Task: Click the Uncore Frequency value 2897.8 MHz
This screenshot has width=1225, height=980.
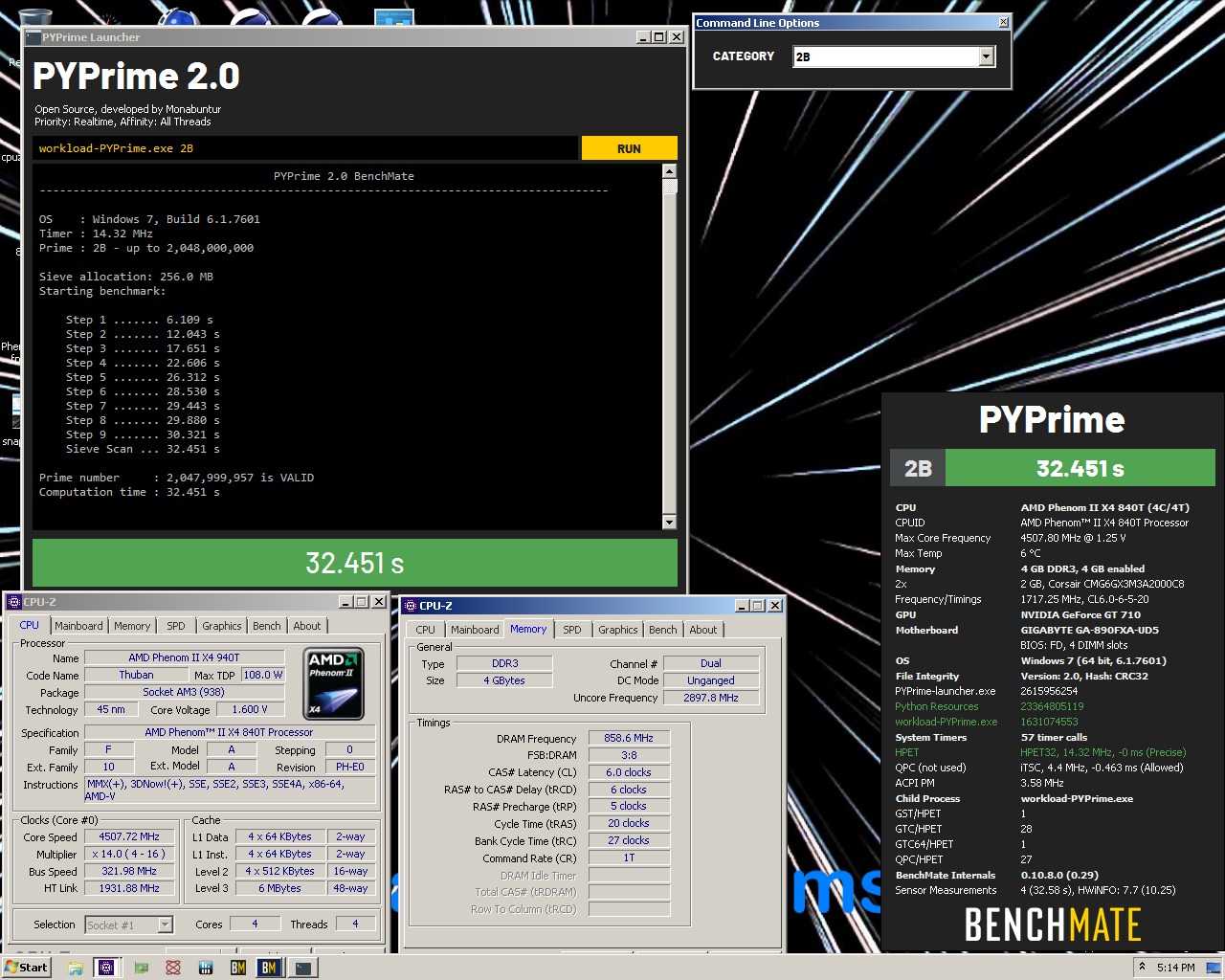Action: click(x=711, y=698)
